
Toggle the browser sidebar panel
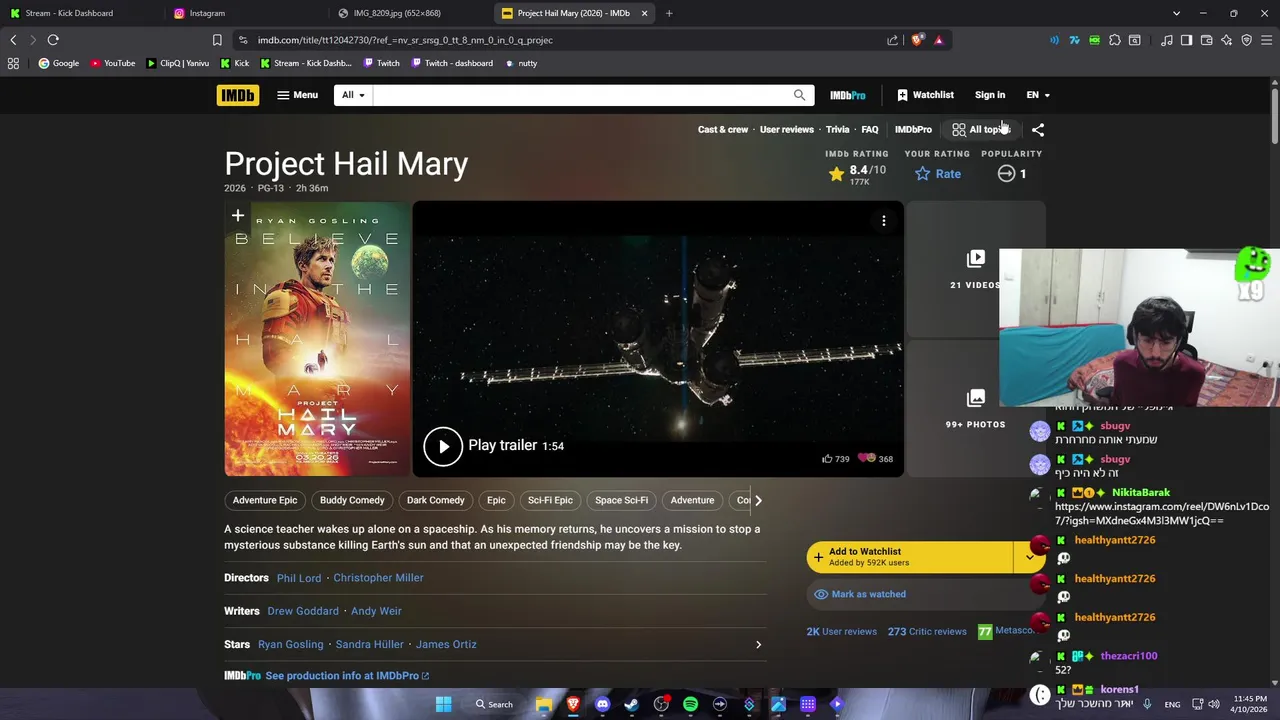pos(1186,40)
